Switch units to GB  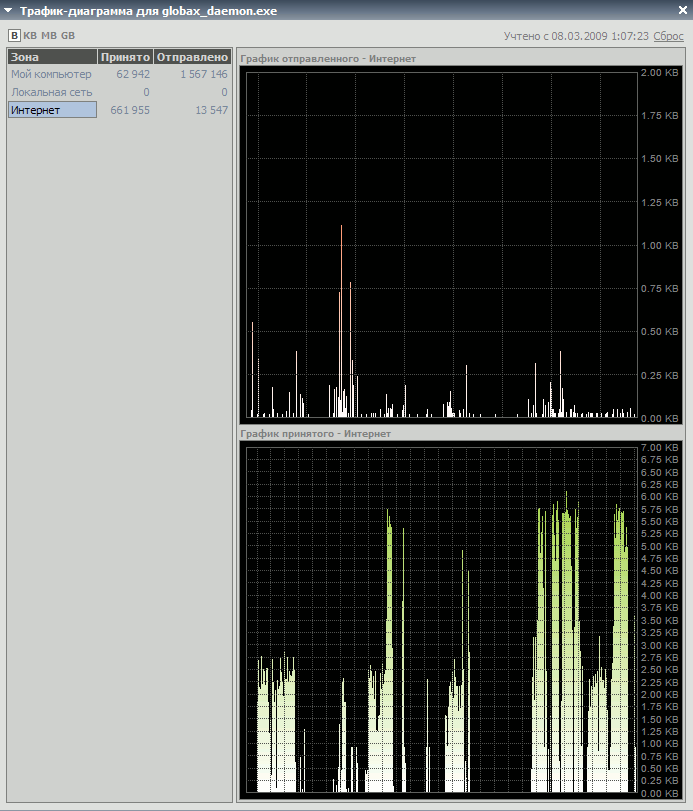(68, 36)
